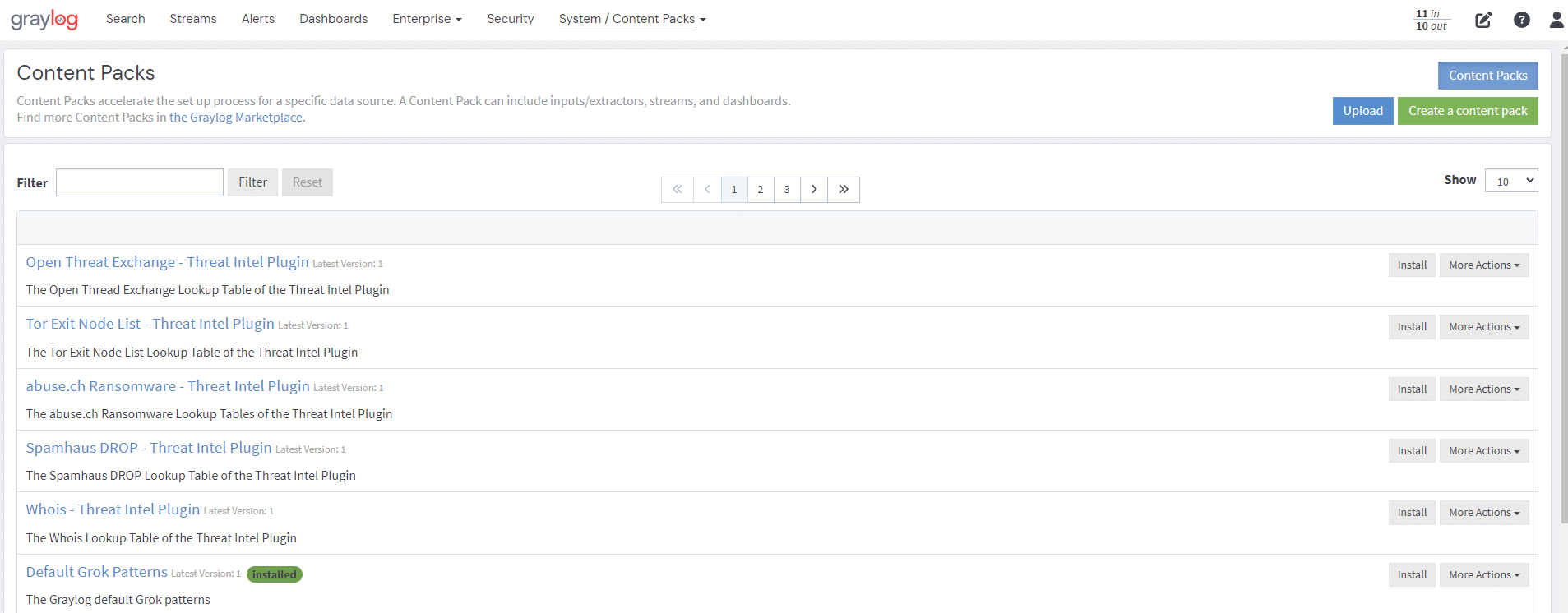
Task: Open the Graylog Marketplace link
Action: point(237,118)
